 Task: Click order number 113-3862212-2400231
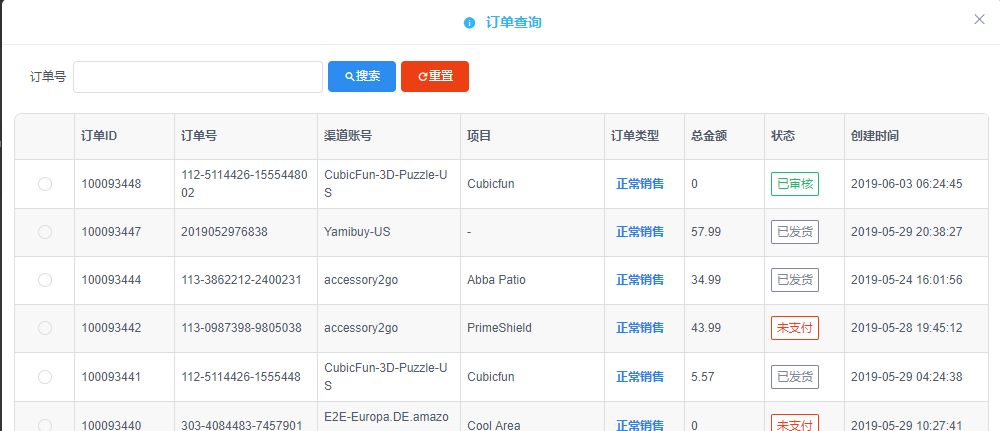(241, 280)
